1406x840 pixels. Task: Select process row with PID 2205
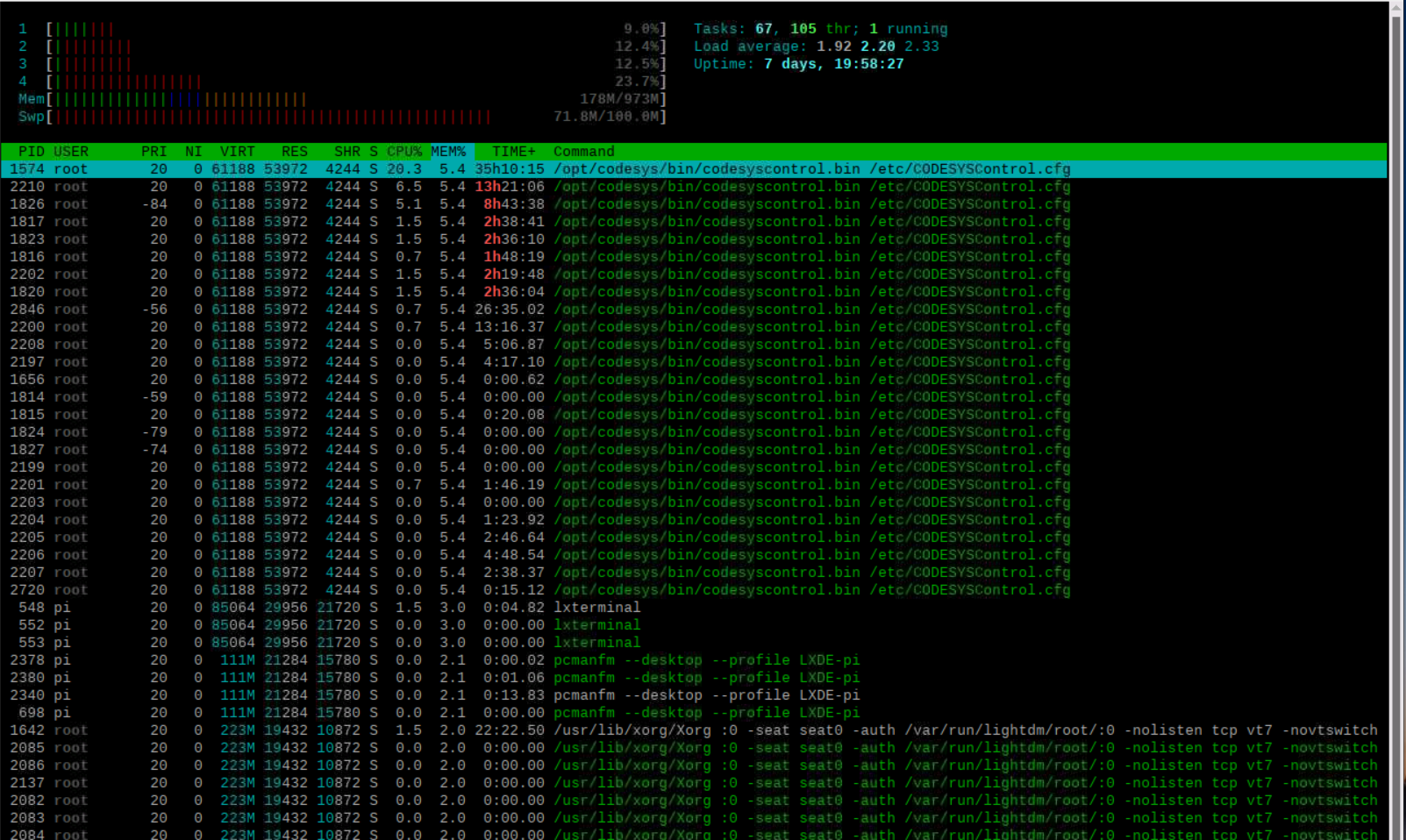[694, 537]
